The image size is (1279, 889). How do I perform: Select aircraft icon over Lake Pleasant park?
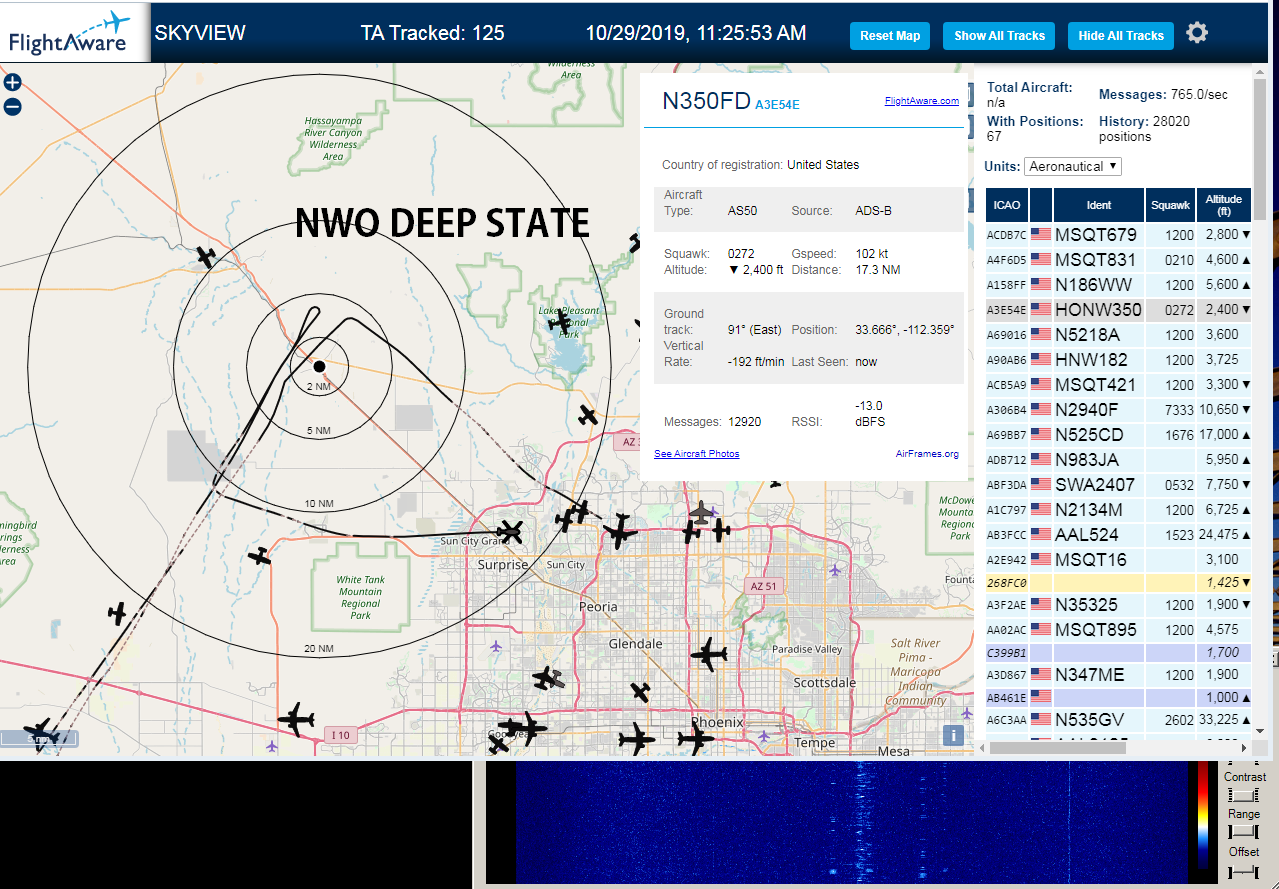coord(560,320)
